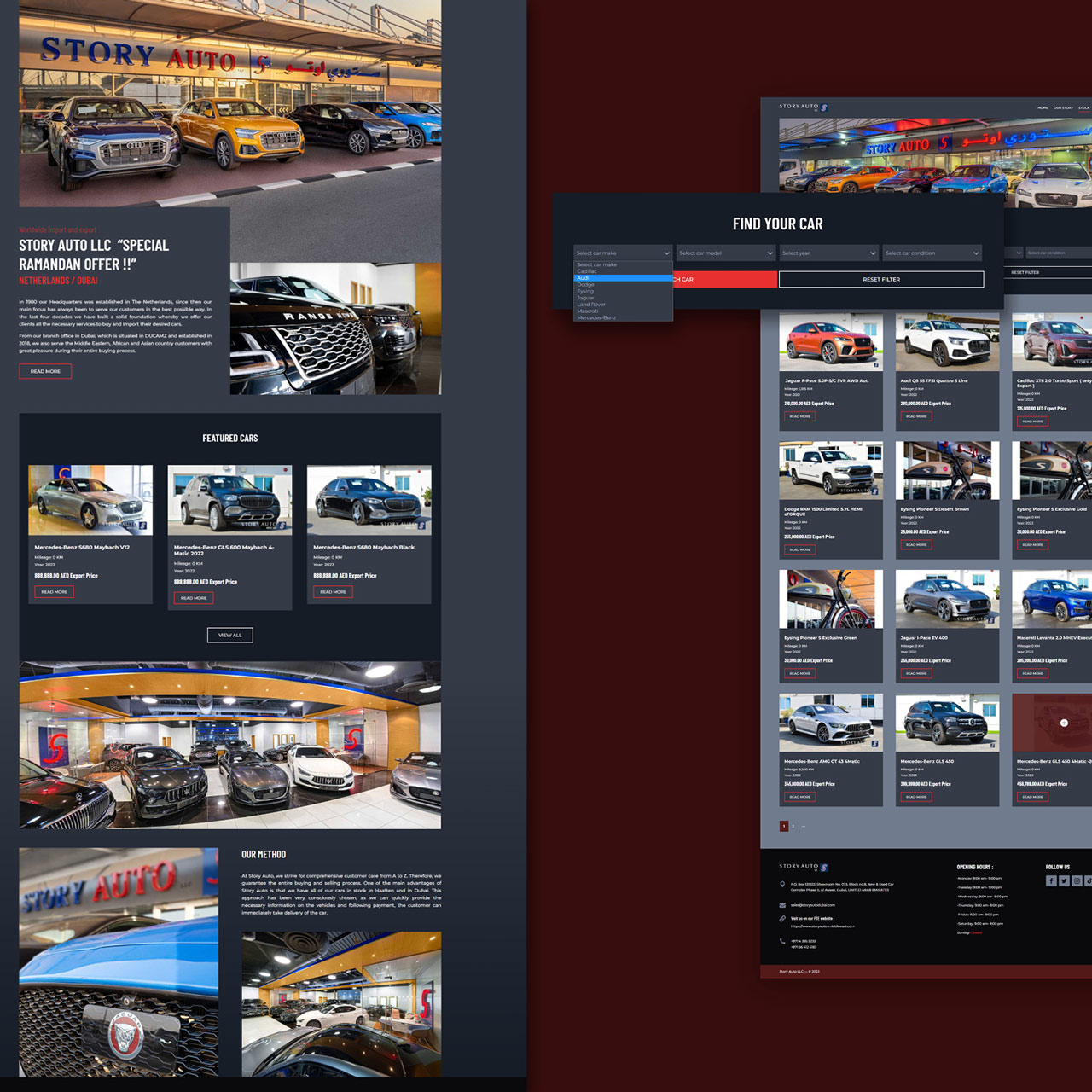Click the arrow icon on Mercedes-Benz GLS 450 4Matic image

click(x=1064, y=723)
